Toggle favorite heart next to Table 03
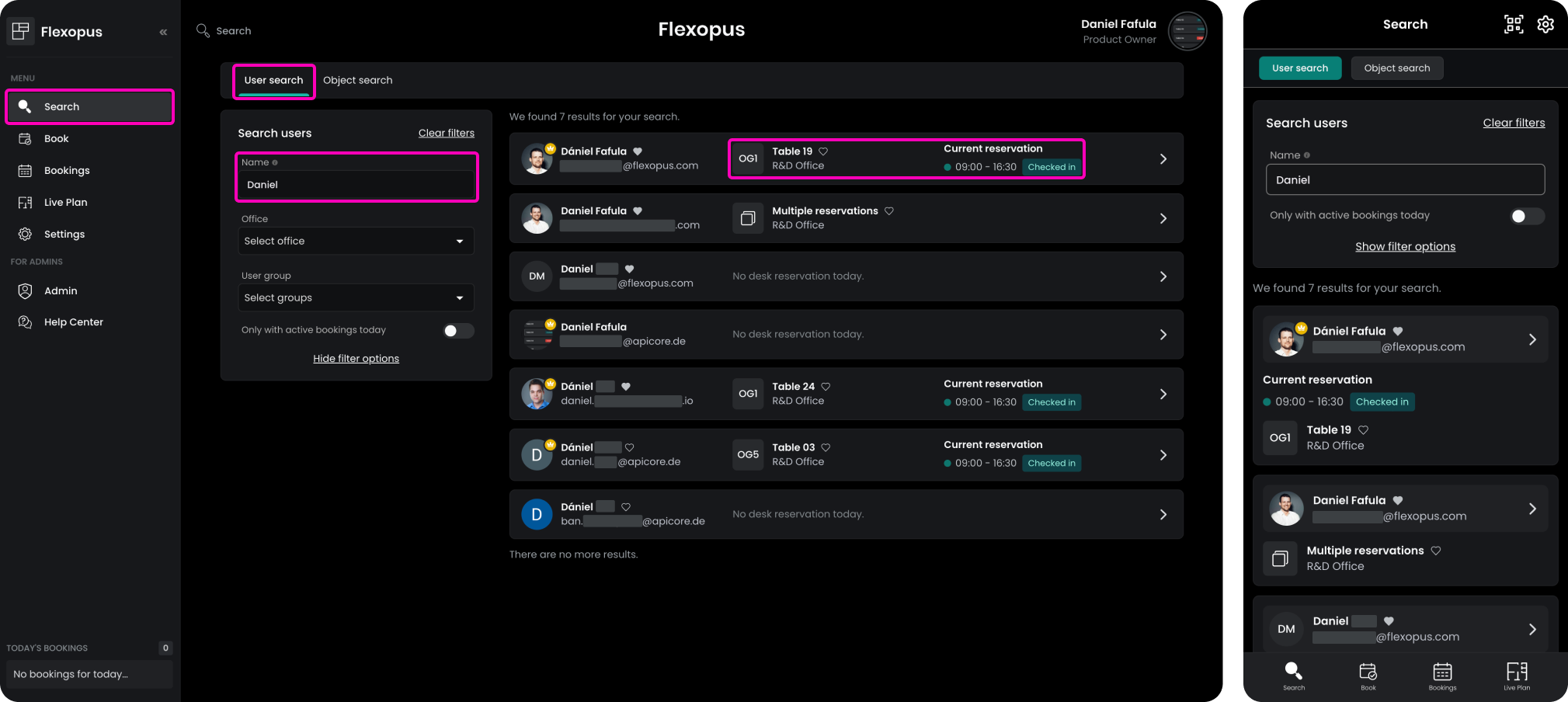This screenshot has width=1568, height=702. pyautogui.click(x=826, y=447)
